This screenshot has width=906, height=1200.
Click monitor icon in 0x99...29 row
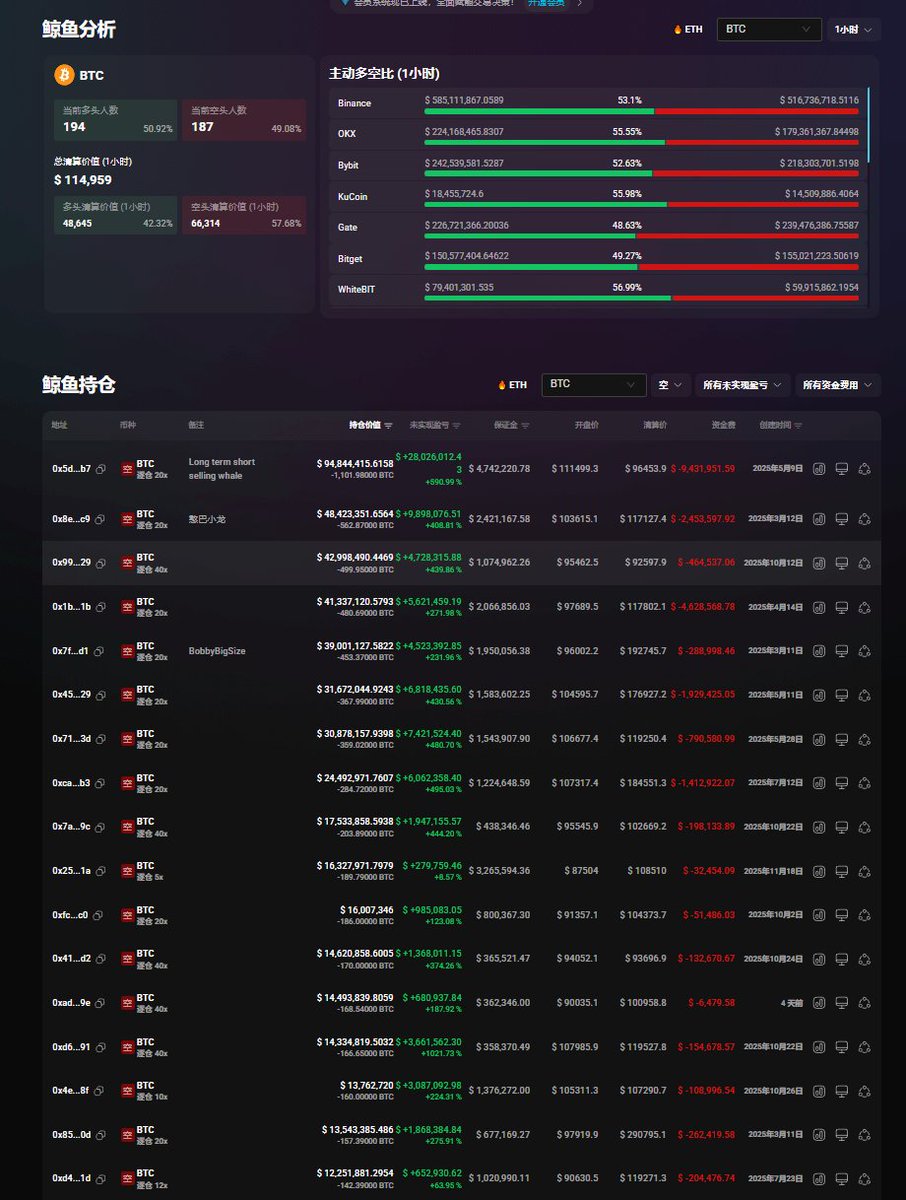[x=842, y=563]
